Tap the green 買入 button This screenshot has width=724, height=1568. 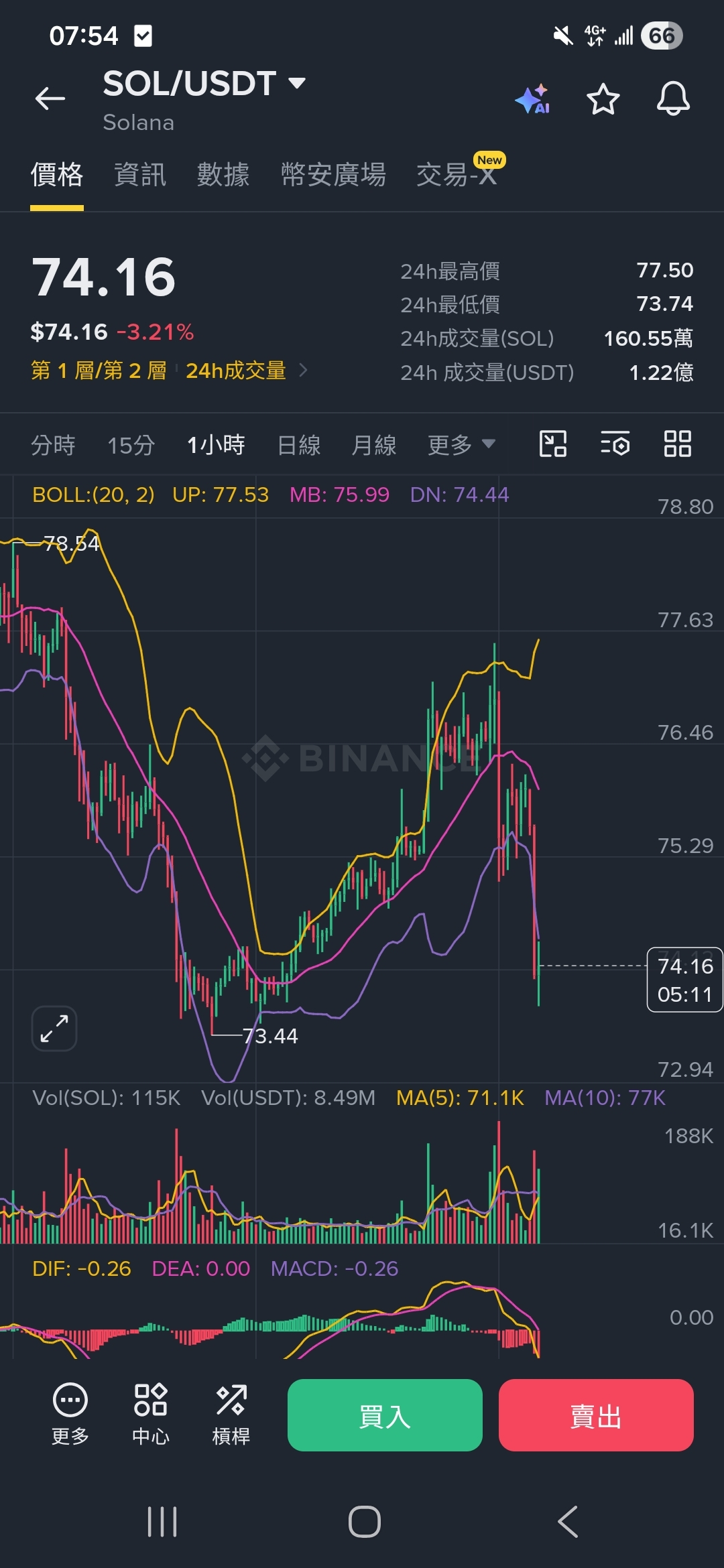(385, 1415)
